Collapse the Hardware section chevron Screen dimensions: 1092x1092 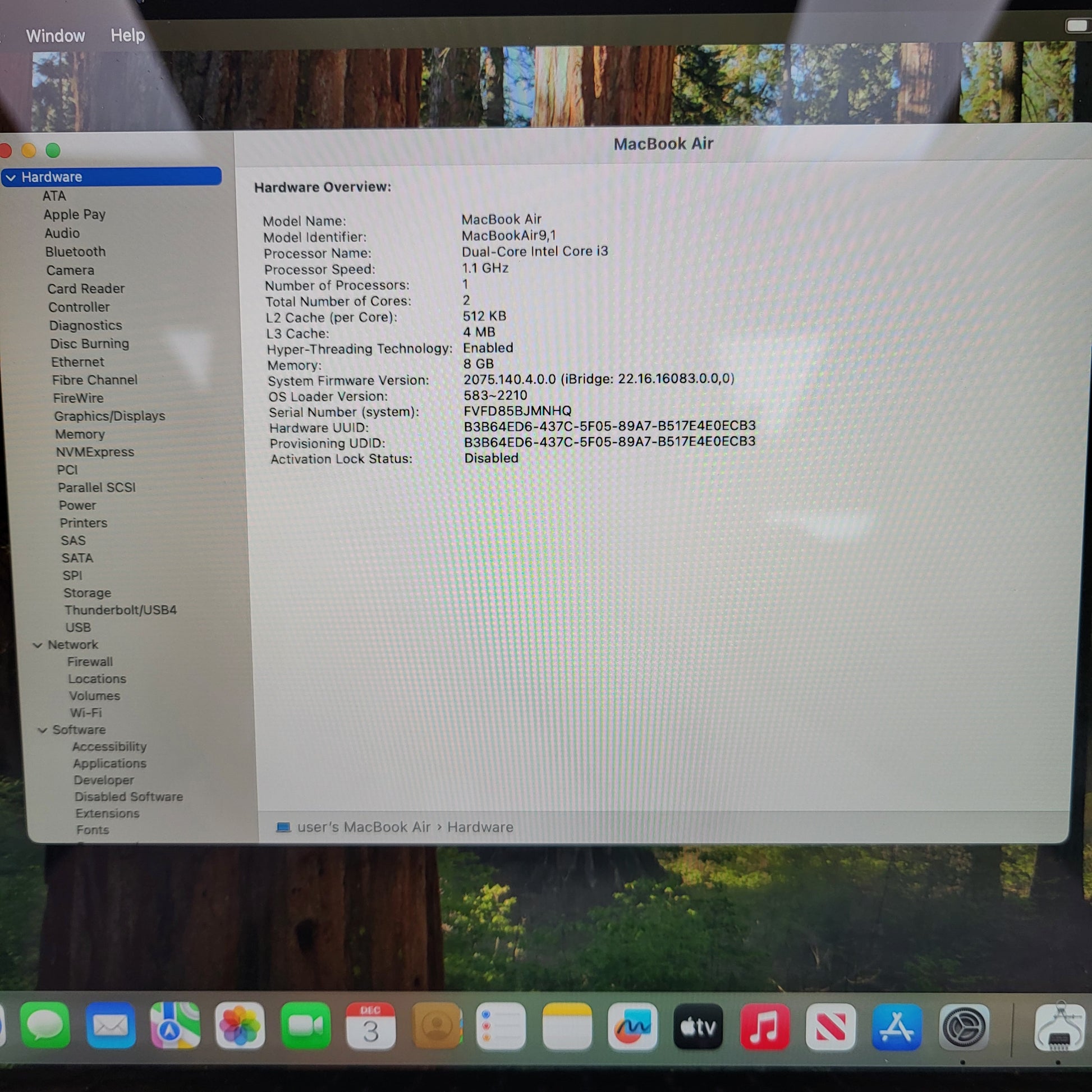(x=11, y=177)
